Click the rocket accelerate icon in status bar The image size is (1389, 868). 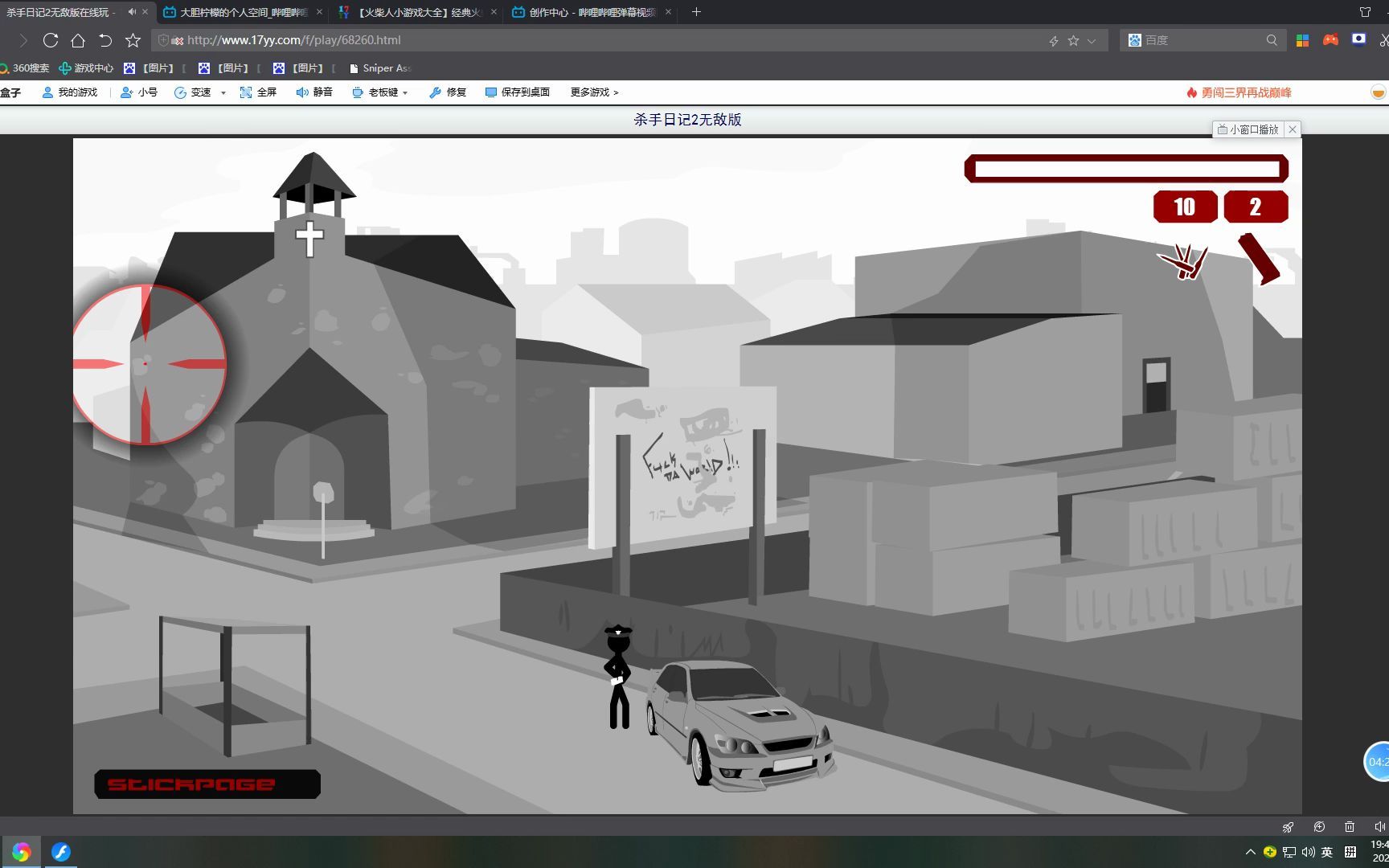point(1289,826)
